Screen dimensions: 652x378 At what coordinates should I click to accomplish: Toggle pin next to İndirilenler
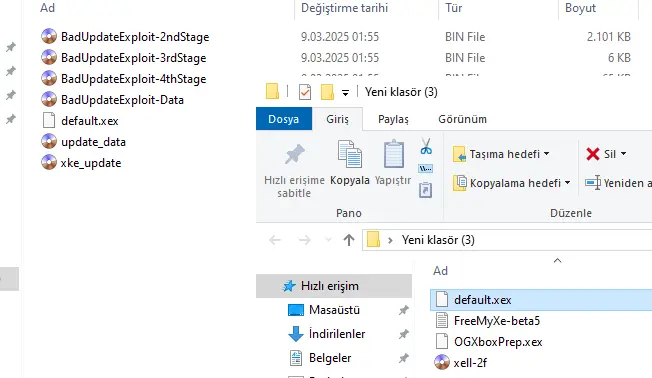pyautogui.click(x=403, y=334)
